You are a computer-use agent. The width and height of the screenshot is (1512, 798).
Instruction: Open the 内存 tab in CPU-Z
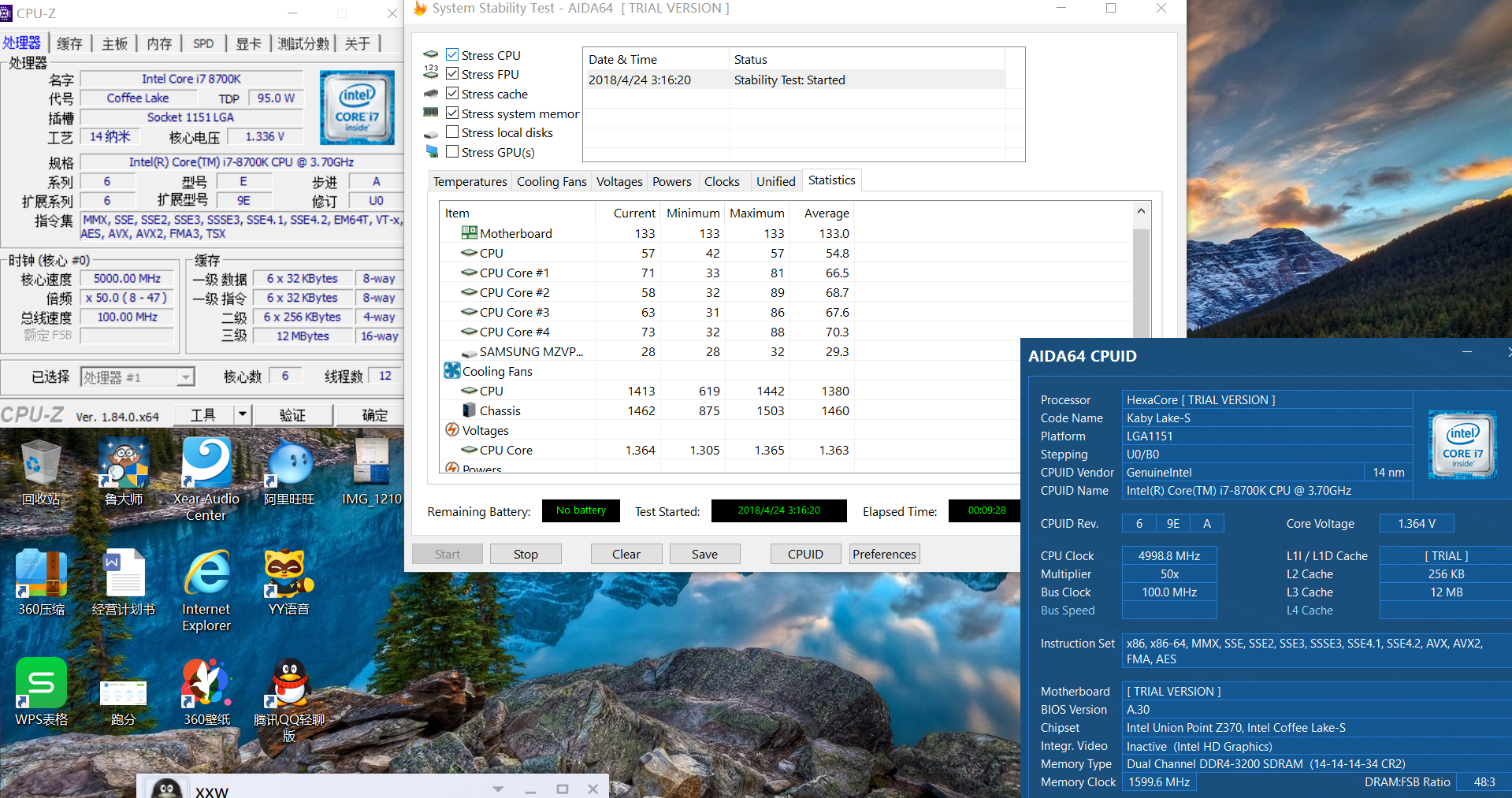[x=159, y=44]
